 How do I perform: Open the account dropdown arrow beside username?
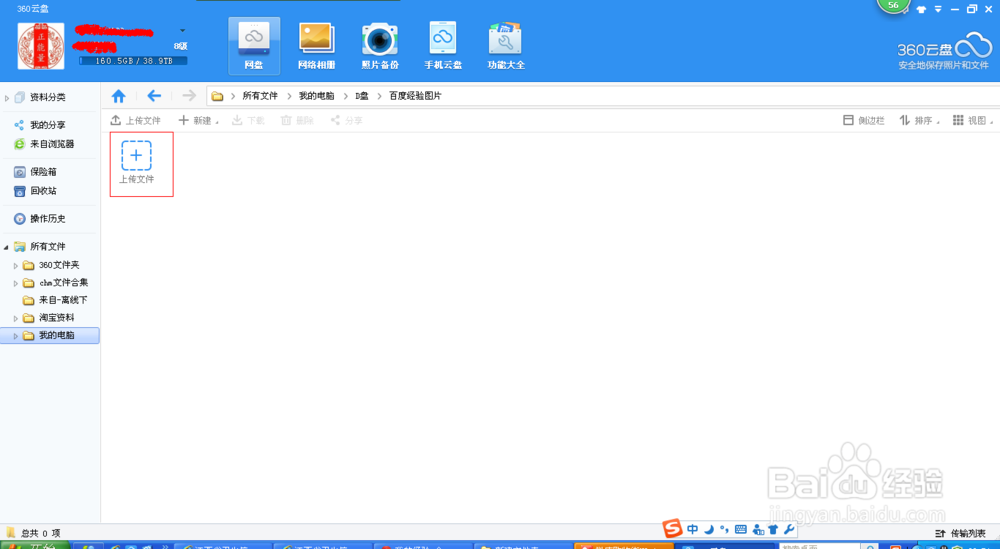coord(182,31)
